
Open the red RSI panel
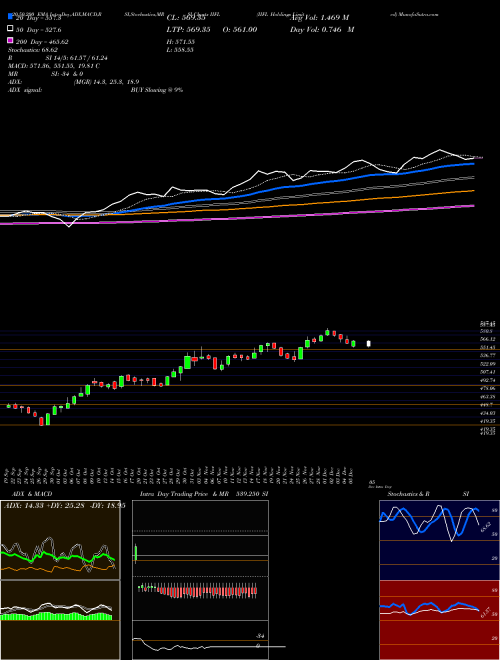(x=439, y=620)
